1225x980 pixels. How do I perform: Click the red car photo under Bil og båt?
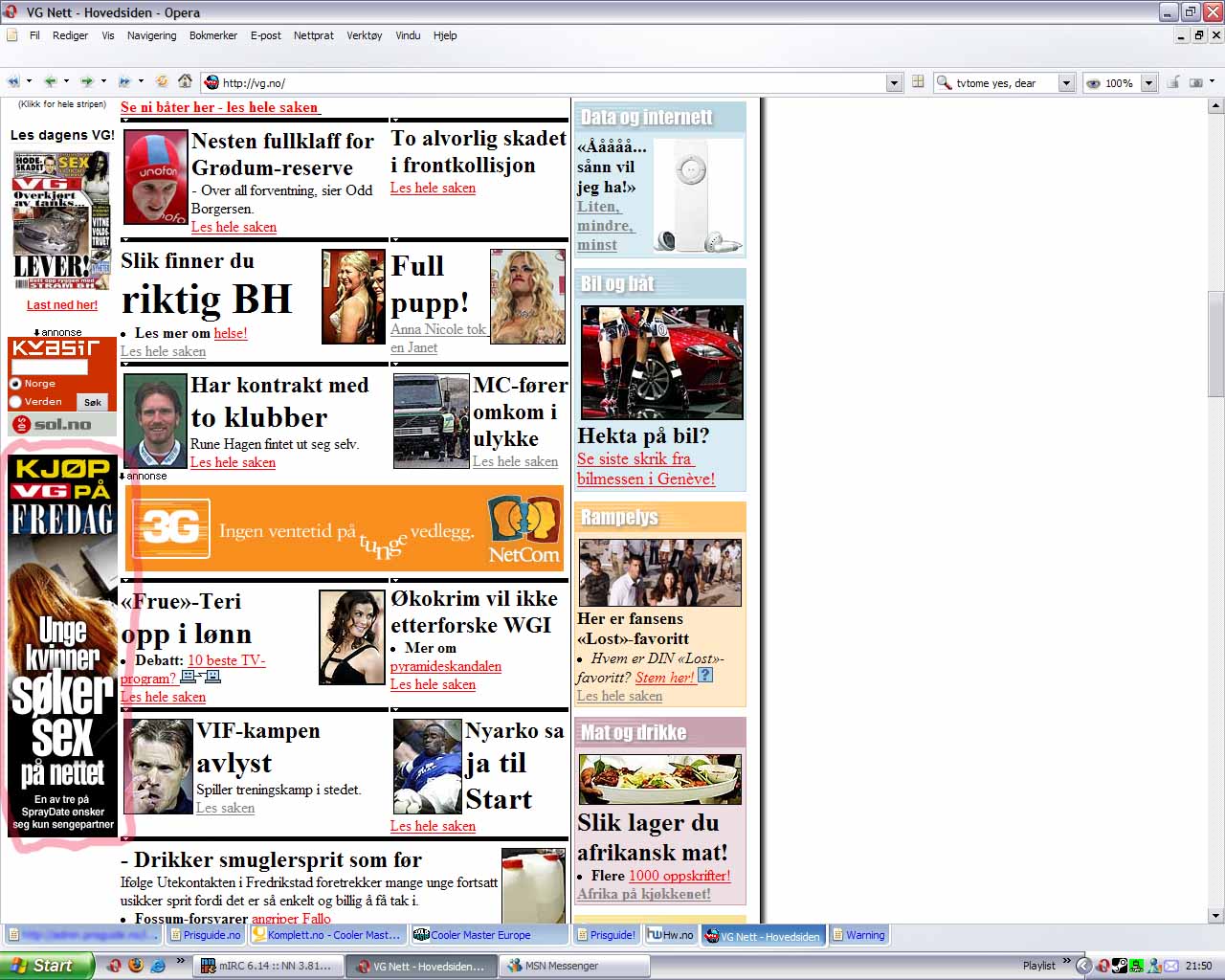pyautogui.click(x=661, y=363)
